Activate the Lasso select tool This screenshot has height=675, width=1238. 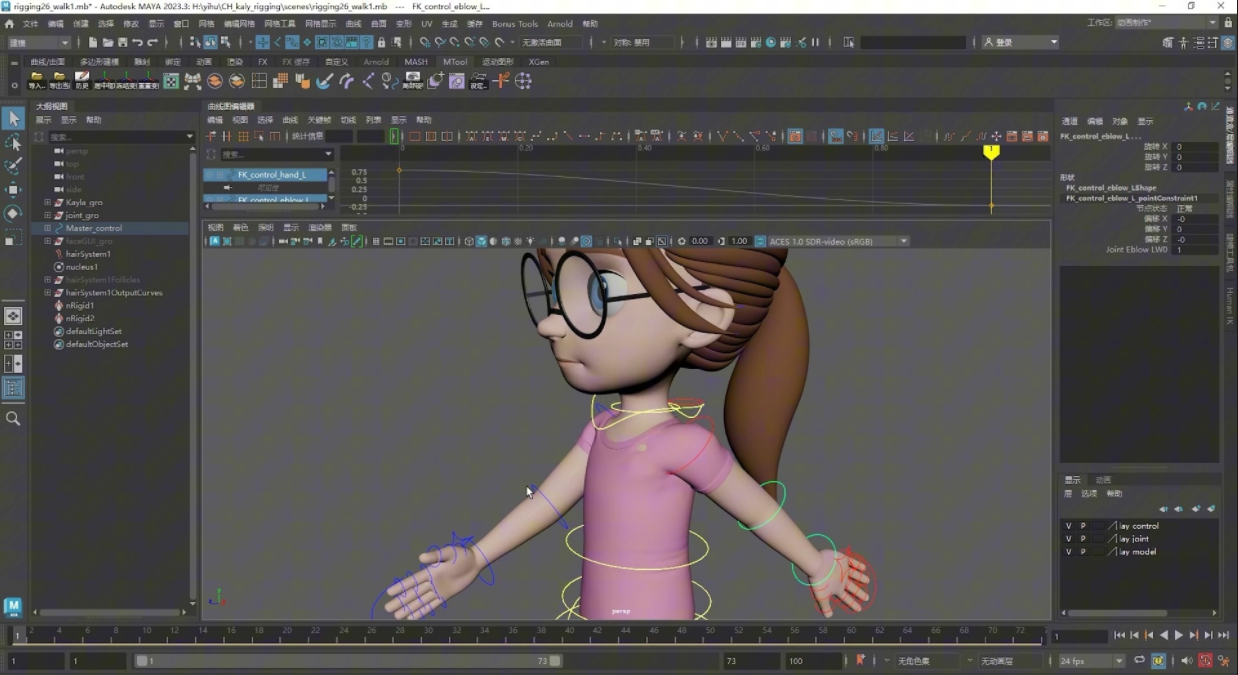click(x=13, y=142)
